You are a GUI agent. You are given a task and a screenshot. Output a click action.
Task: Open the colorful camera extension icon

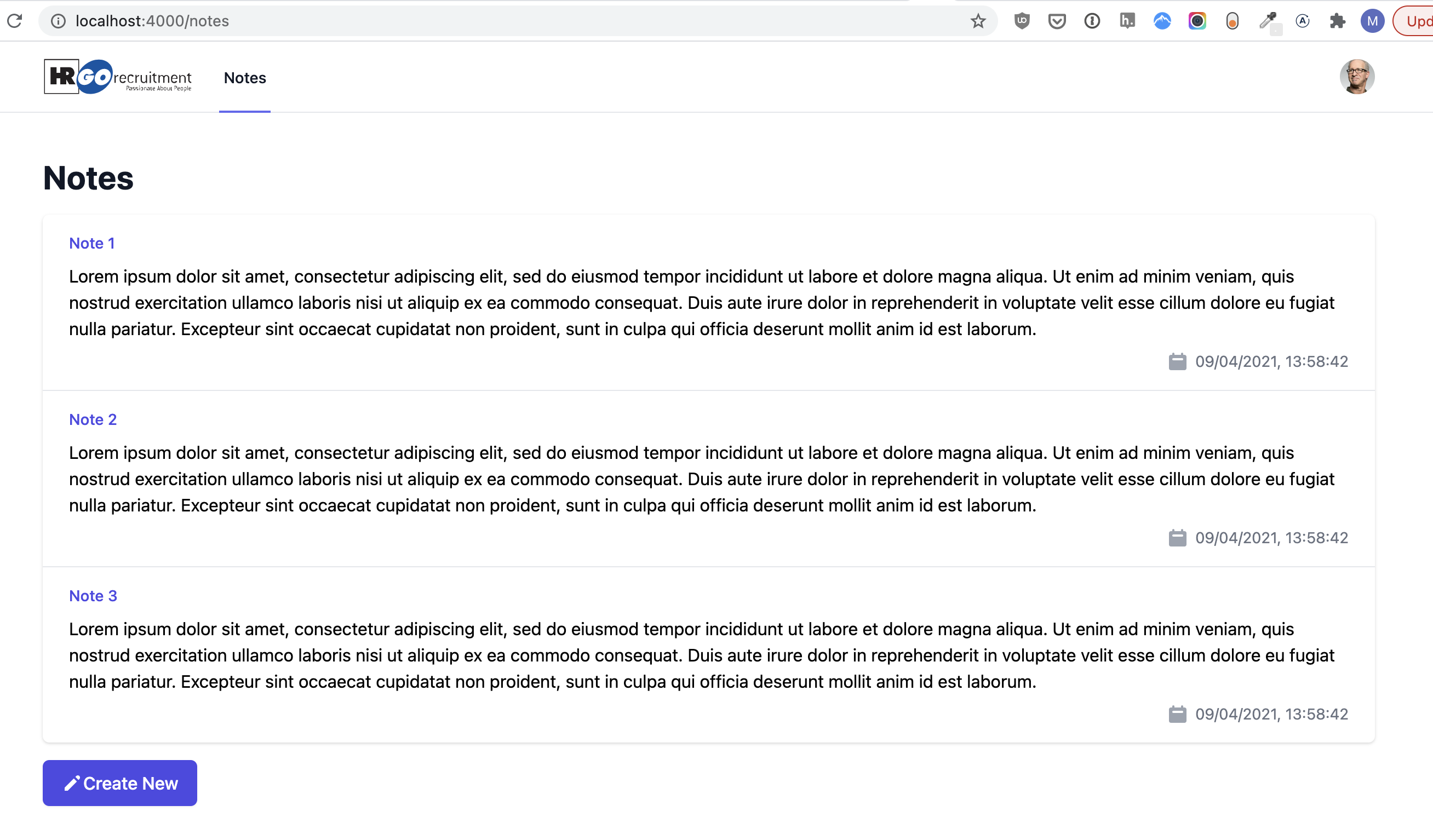click(1197, 21)
